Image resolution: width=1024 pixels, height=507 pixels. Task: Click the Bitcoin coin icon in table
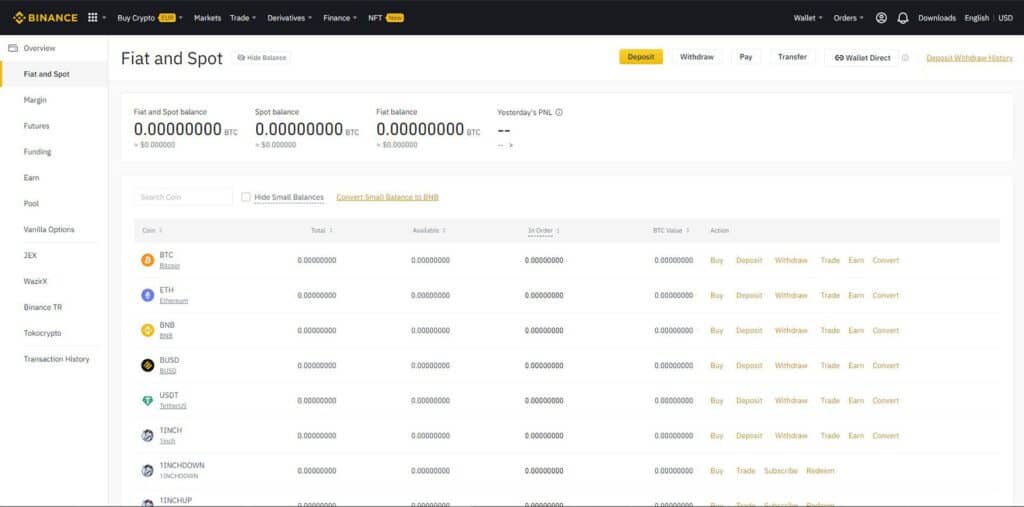tap(148, 260)
